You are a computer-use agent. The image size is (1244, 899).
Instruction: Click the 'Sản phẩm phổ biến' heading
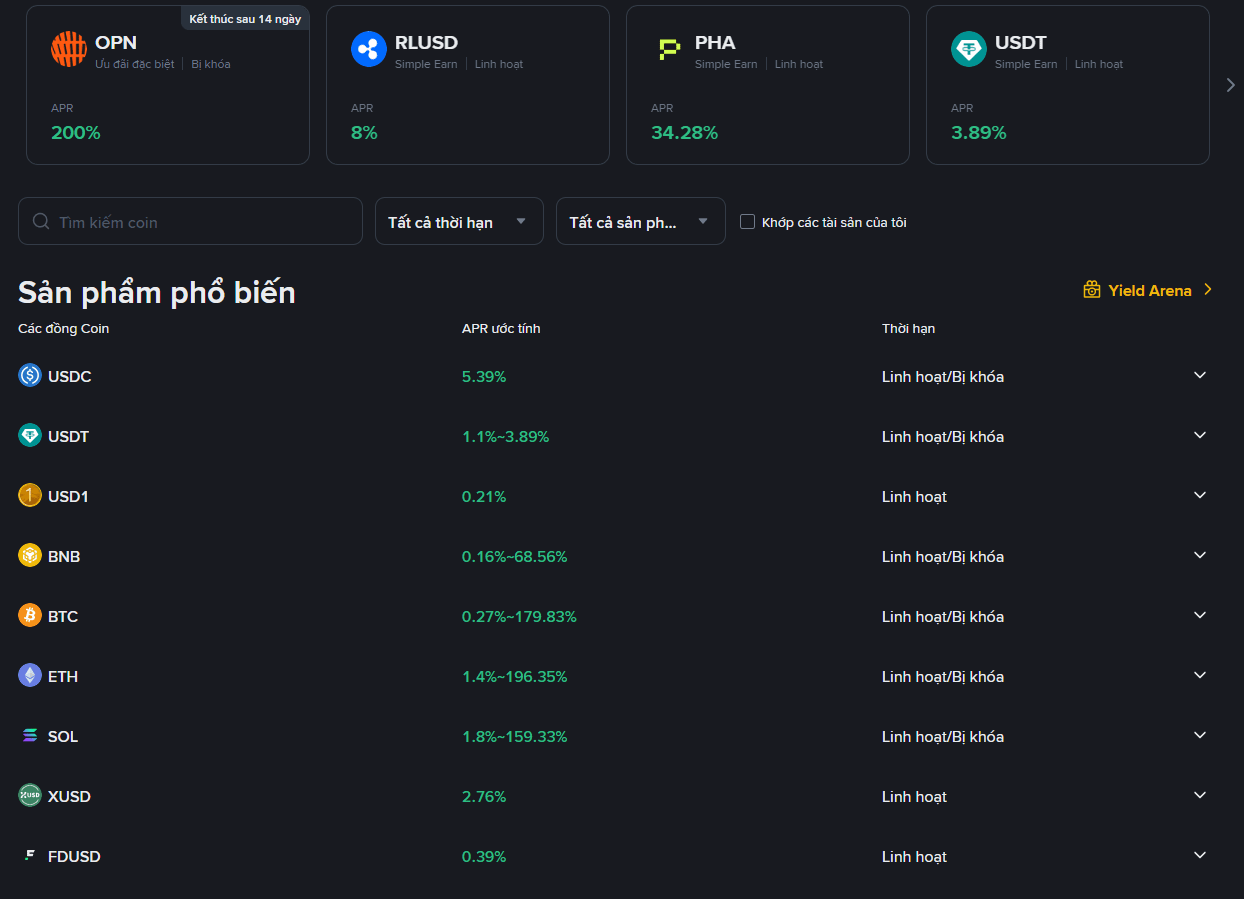(x=157, y=292)
